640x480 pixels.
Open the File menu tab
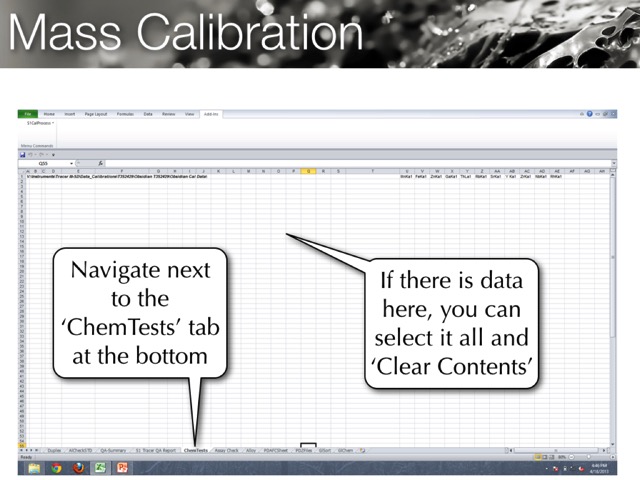pos(27,115)
